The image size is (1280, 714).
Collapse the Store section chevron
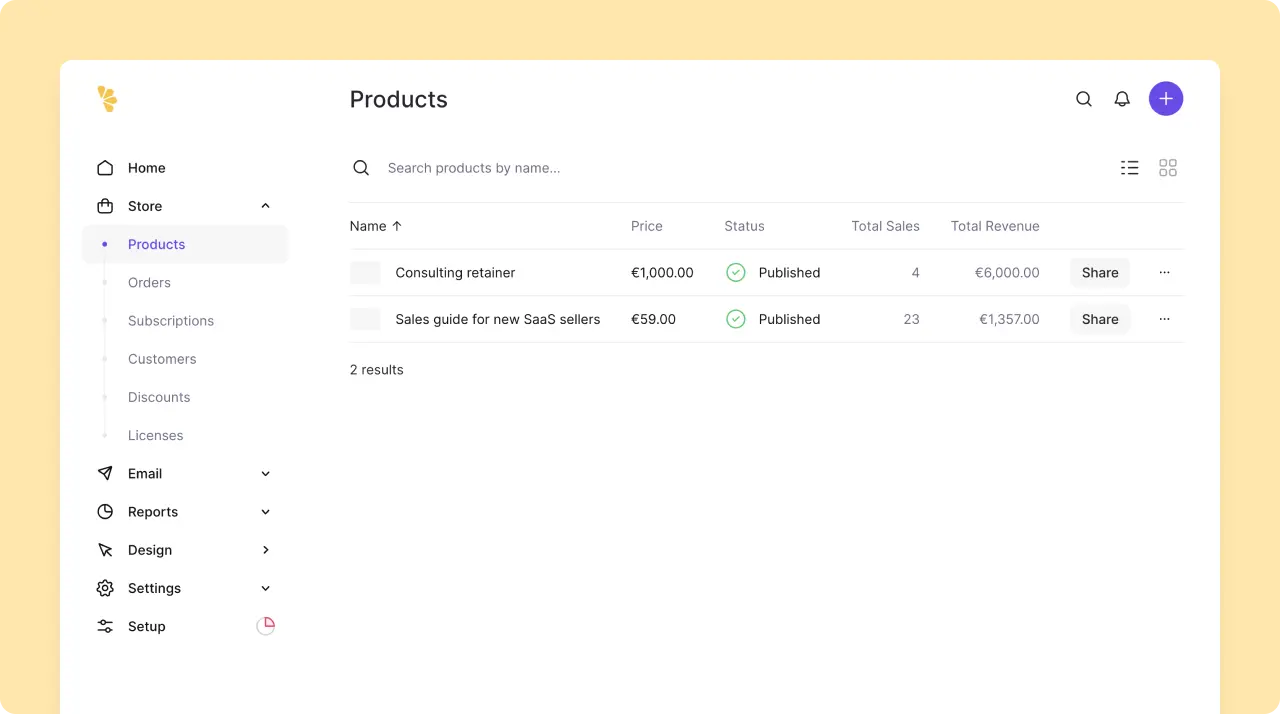pyautogui.click(x=265, y=206)
